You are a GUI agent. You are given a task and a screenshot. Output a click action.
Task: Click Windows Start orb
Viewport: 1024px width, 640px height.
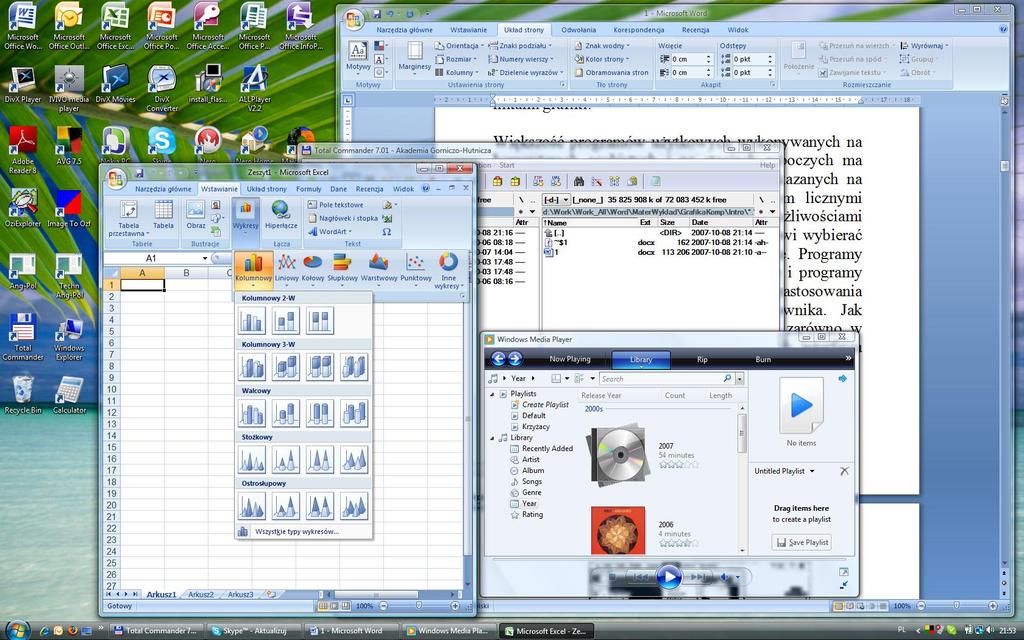pyautogui.click(x=16, y=630)
